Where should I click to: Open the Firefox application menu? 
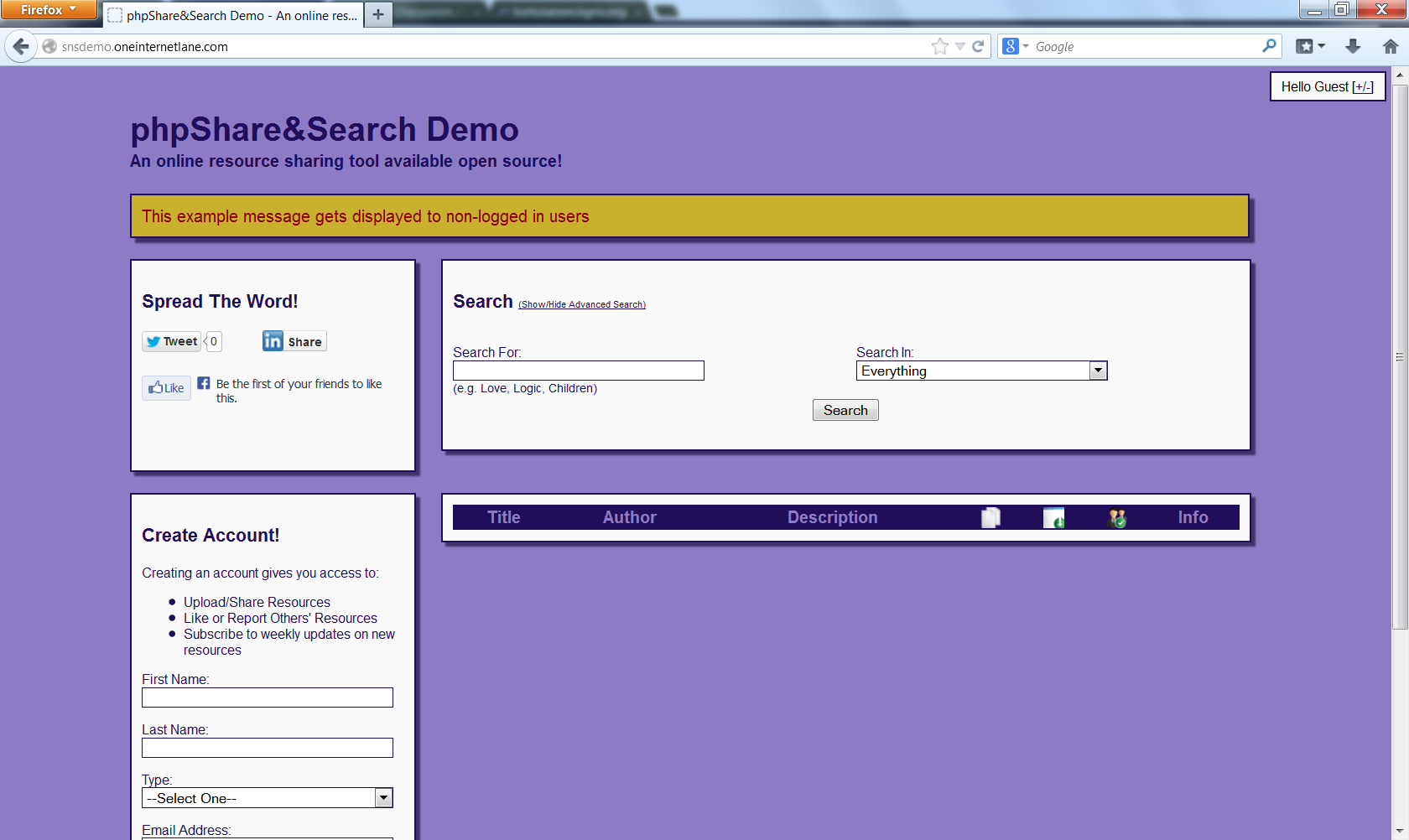(48, 10)
